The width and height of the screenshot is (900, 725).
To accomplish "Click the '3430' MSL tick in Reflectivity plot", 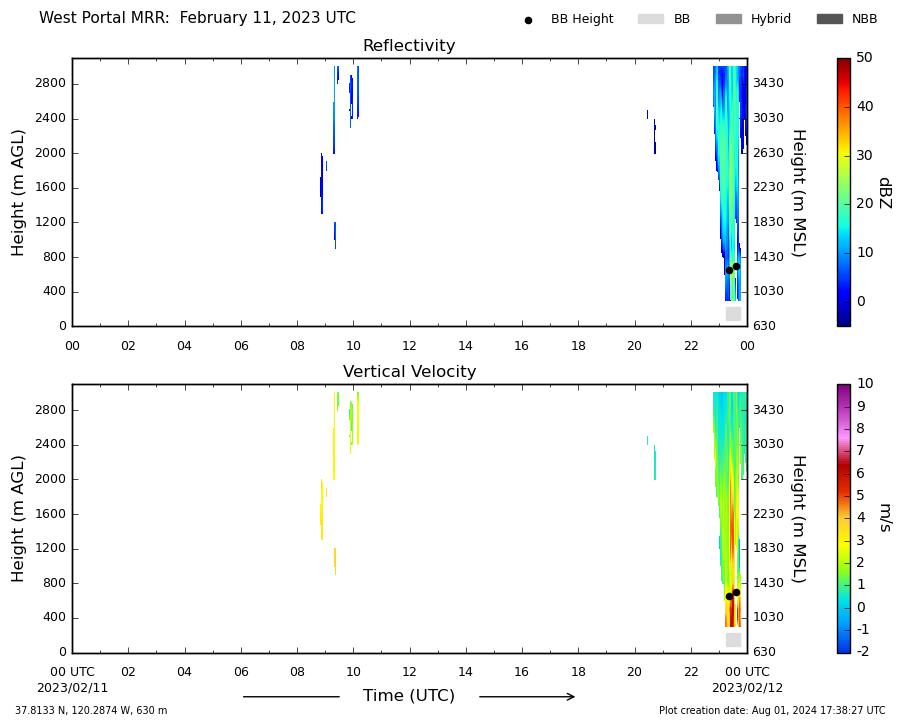I will click(769, 83).
